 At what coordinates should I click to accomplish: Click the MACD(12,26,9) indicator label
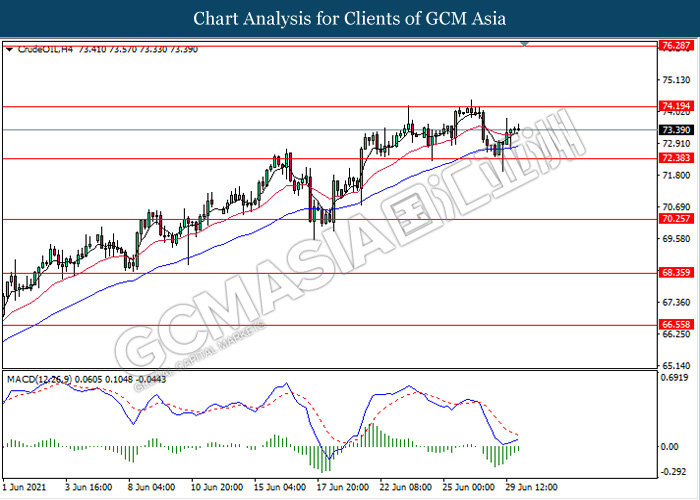click(x=39, y=379)
